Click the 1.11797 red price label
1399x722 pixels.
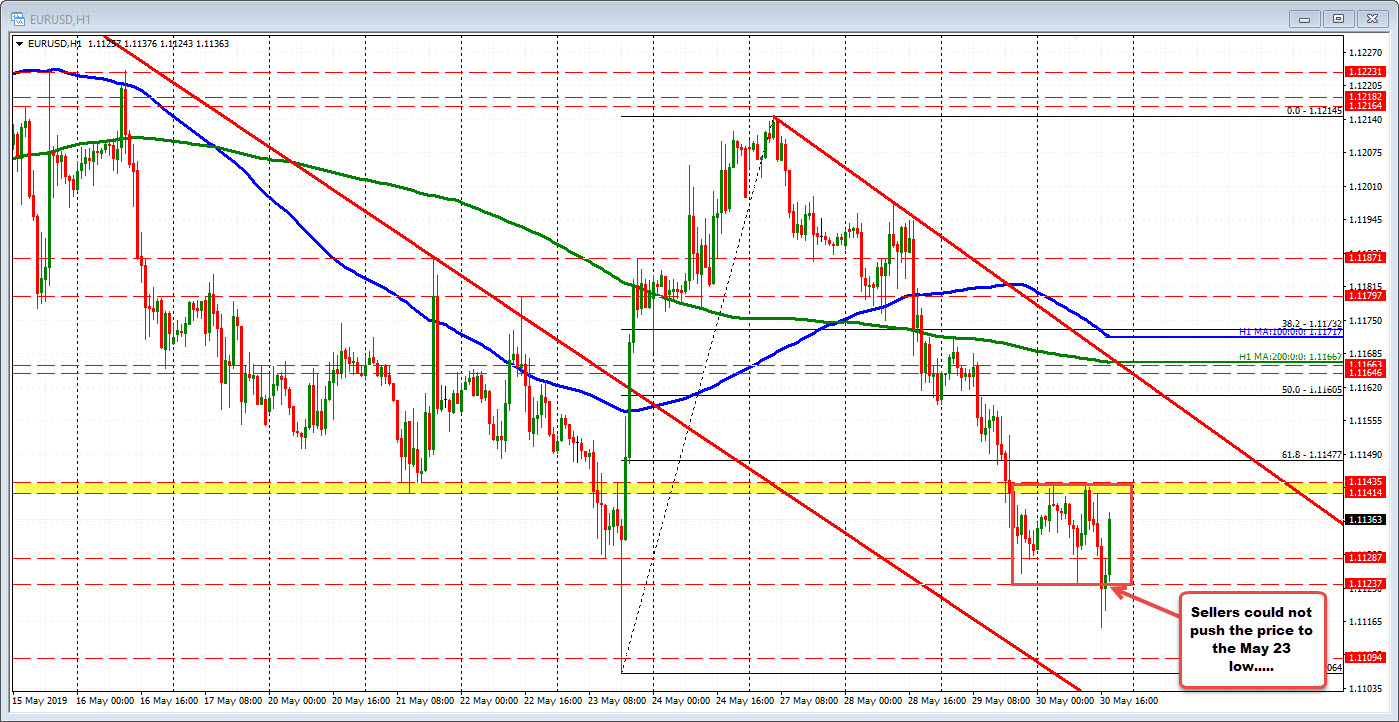click(x=1365, y=296)
